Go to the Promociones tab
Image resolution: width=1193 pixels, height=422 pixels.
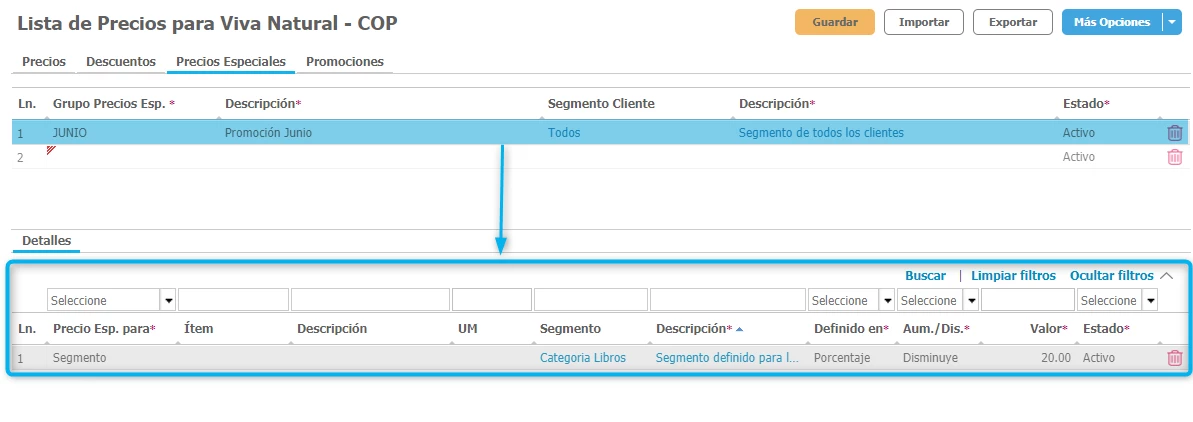(345, 62)
